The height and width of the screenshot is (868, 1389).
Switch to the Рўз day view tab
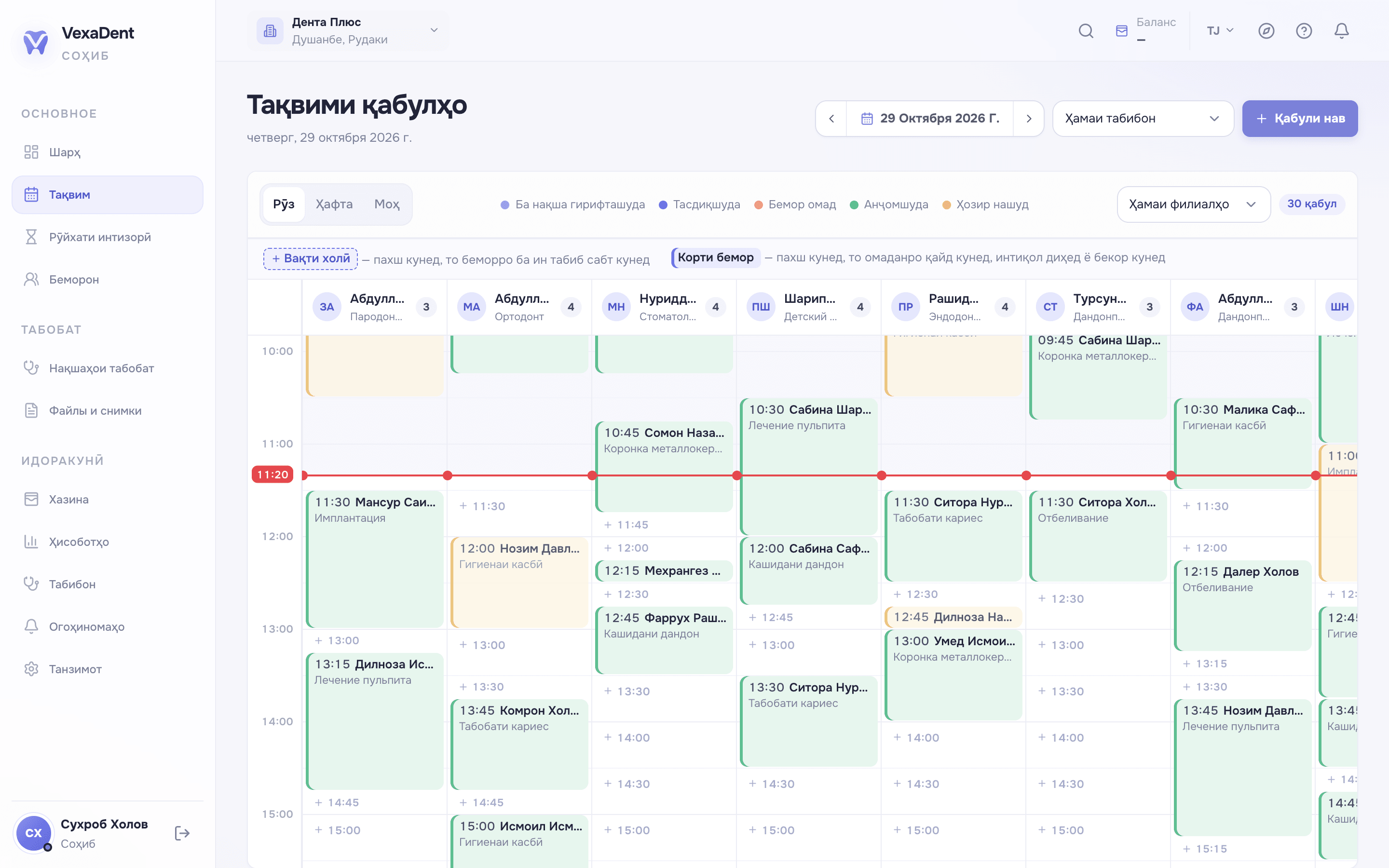tap(284, 204)
